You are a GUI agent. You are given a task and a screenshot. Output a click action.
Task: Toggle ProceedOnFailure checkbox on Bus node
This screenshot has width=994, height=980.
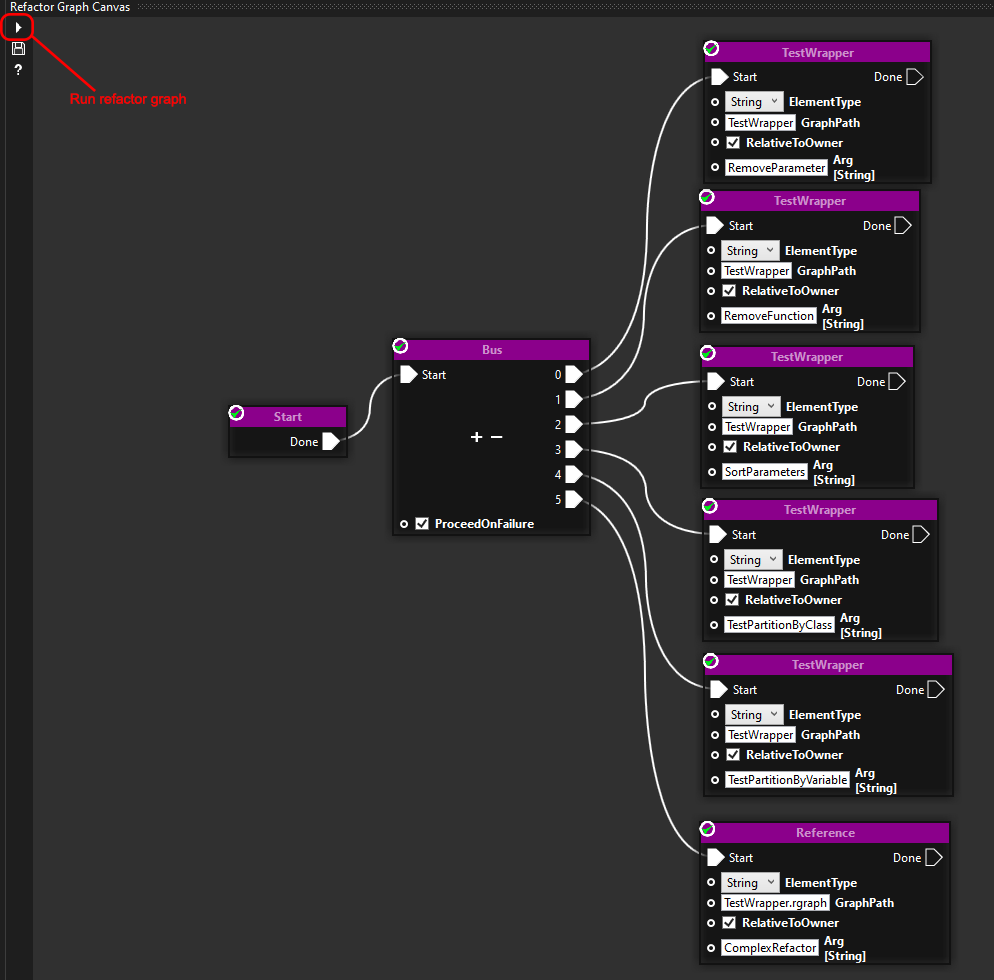[x=422, y=524]
